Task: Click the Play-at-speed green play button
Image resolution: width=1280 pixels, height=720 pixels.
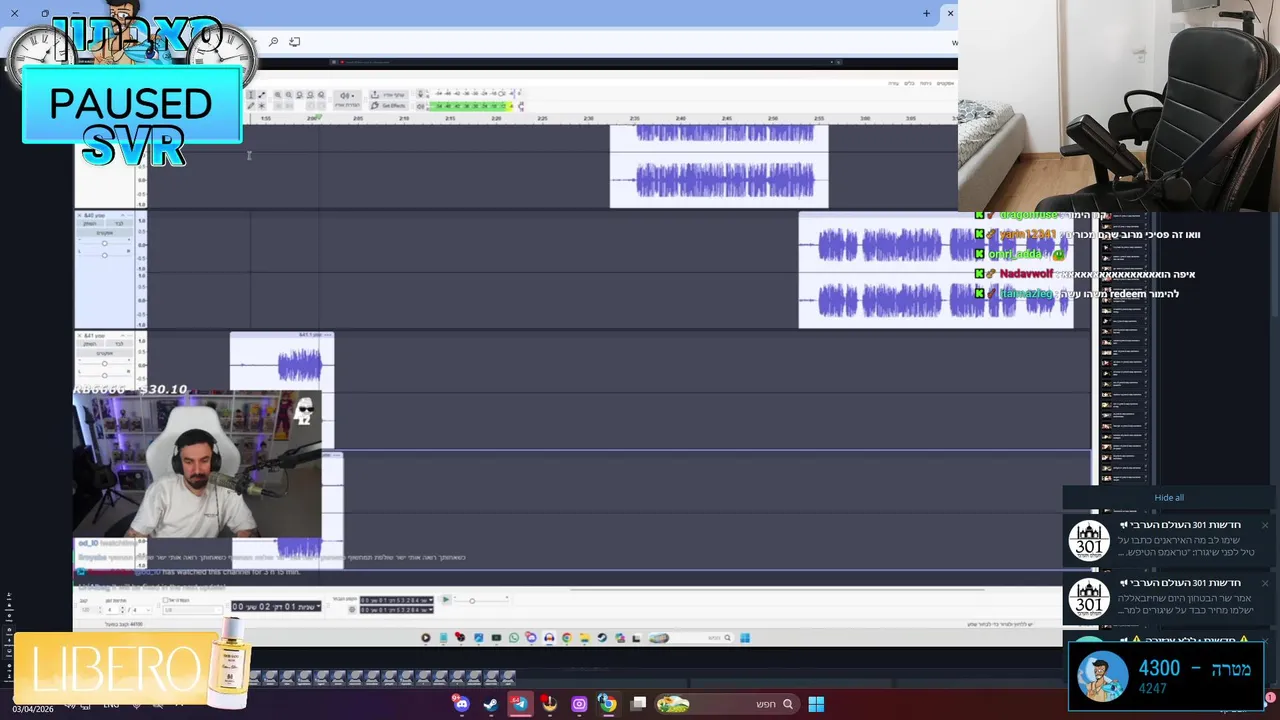Action: [x=445, y=600]
